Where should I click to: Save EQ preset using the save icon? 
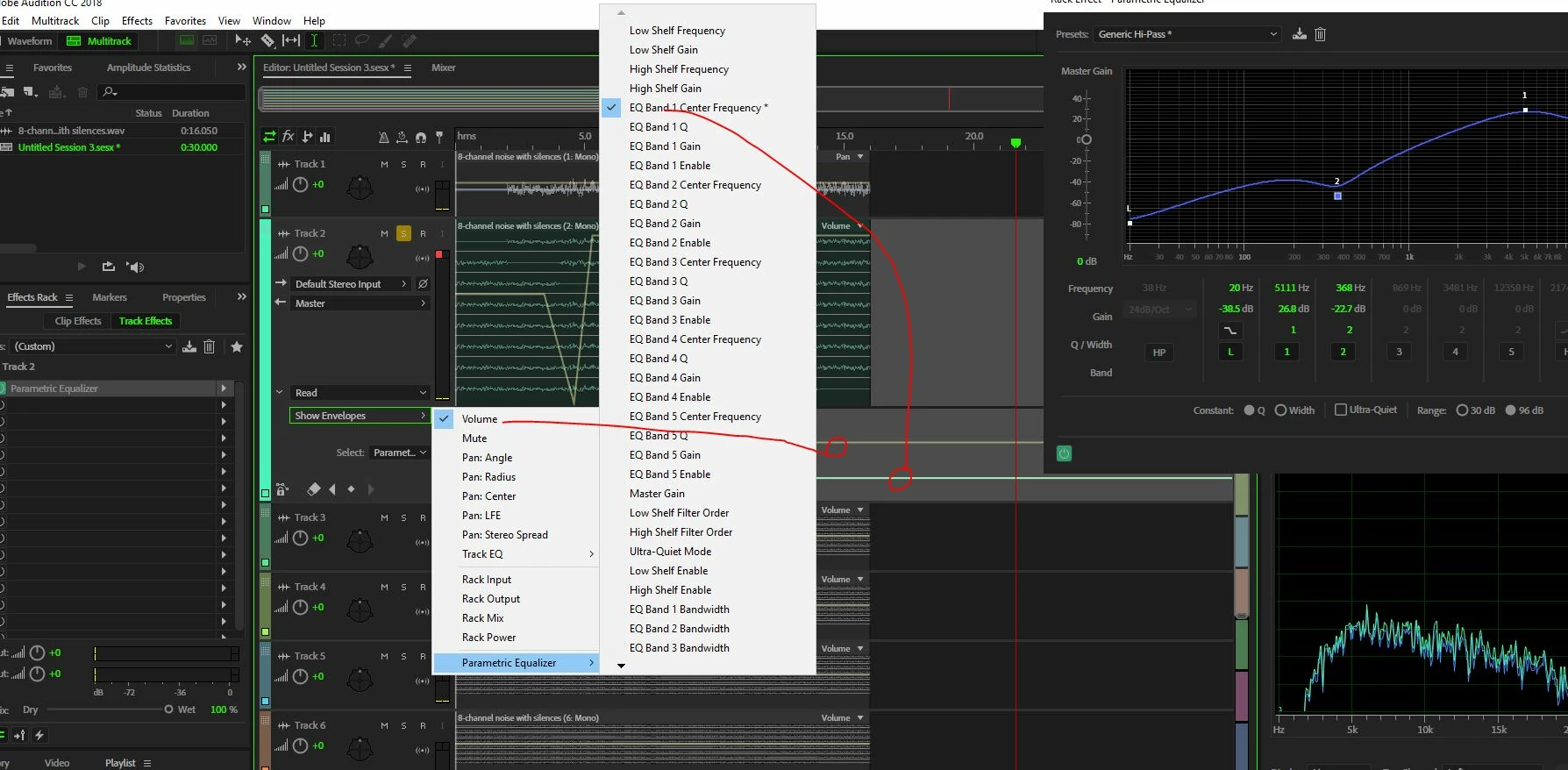[1300, 34]
